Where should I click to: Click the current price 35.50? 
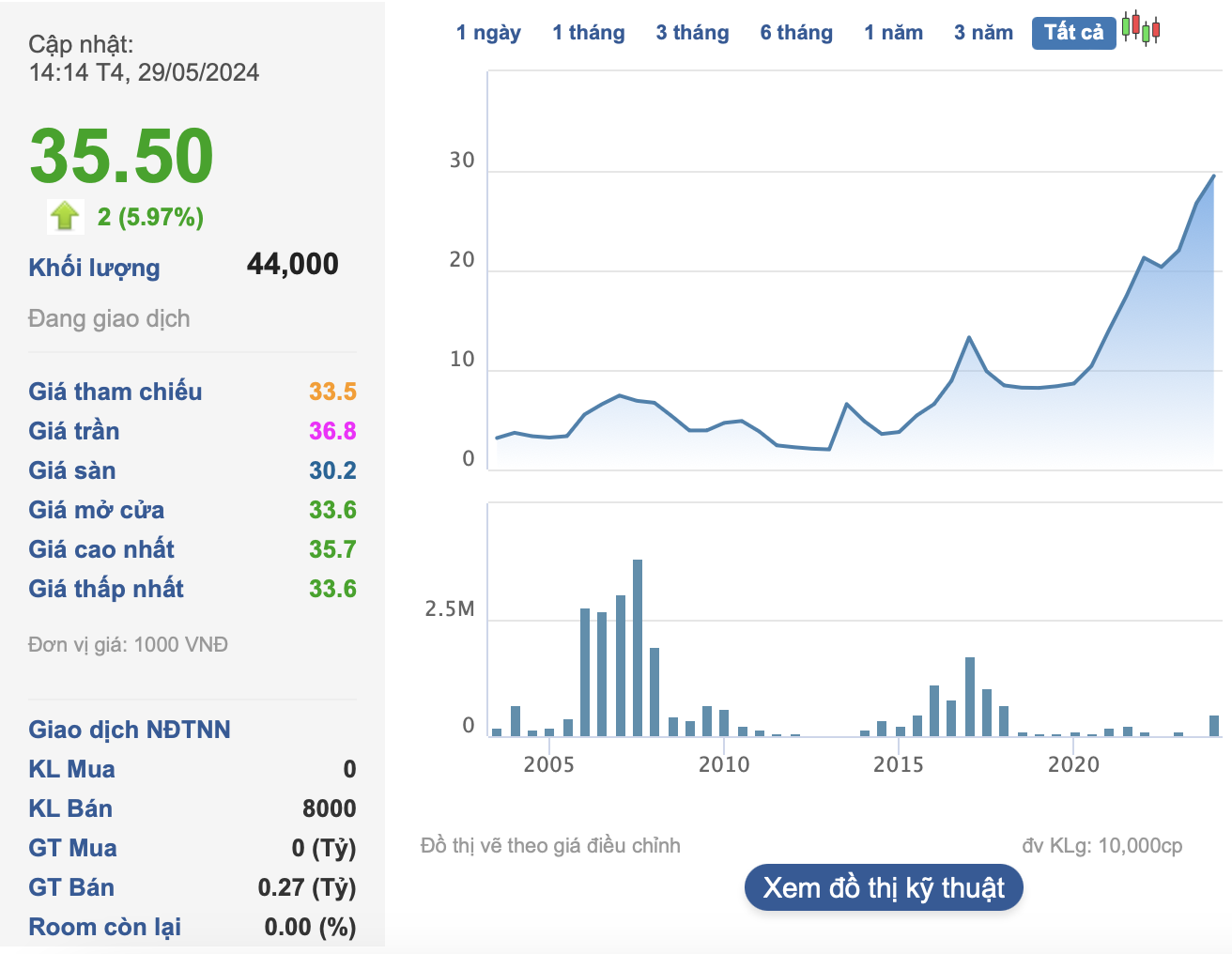[122, 156]
